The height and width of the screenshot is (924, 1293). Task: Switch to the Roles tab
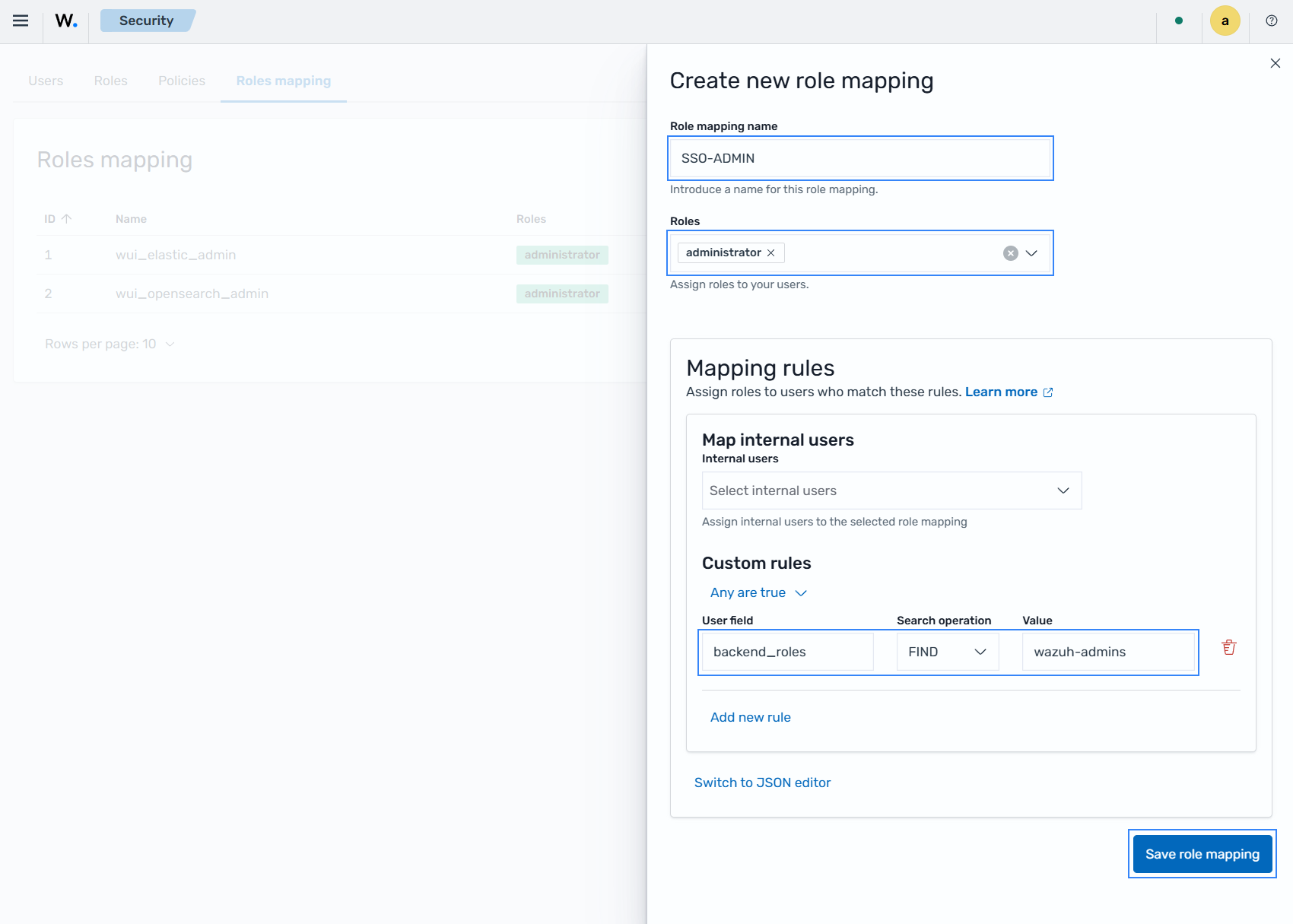click(110, 81)
